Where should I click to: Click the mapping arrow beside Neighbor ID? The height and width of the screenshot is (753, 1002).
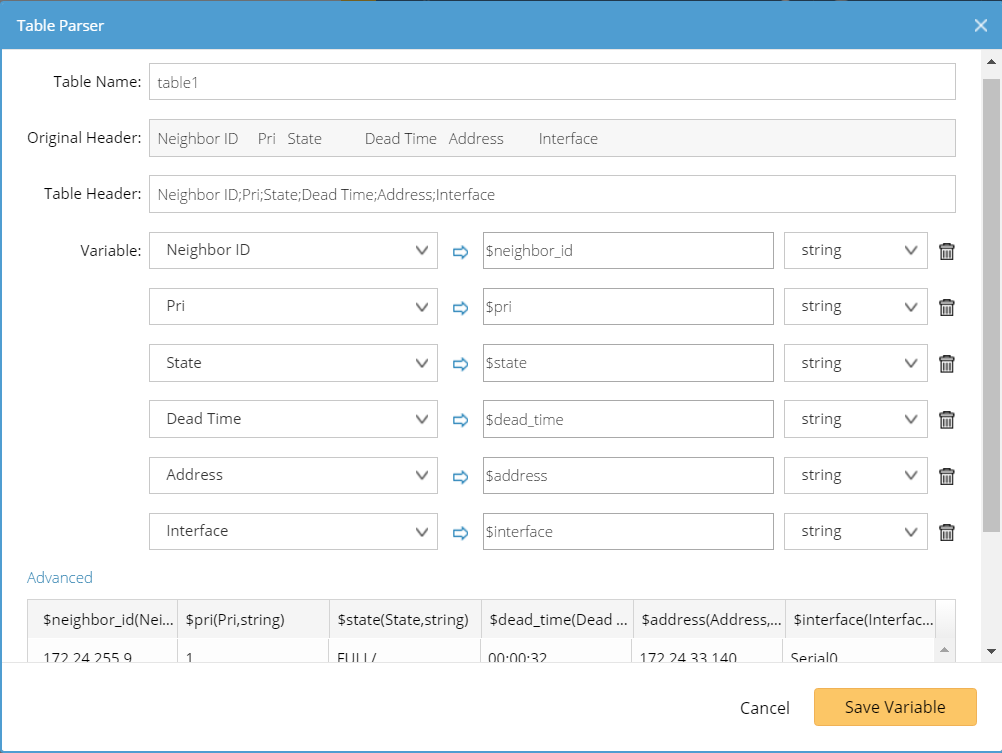(x=459, y=251)
